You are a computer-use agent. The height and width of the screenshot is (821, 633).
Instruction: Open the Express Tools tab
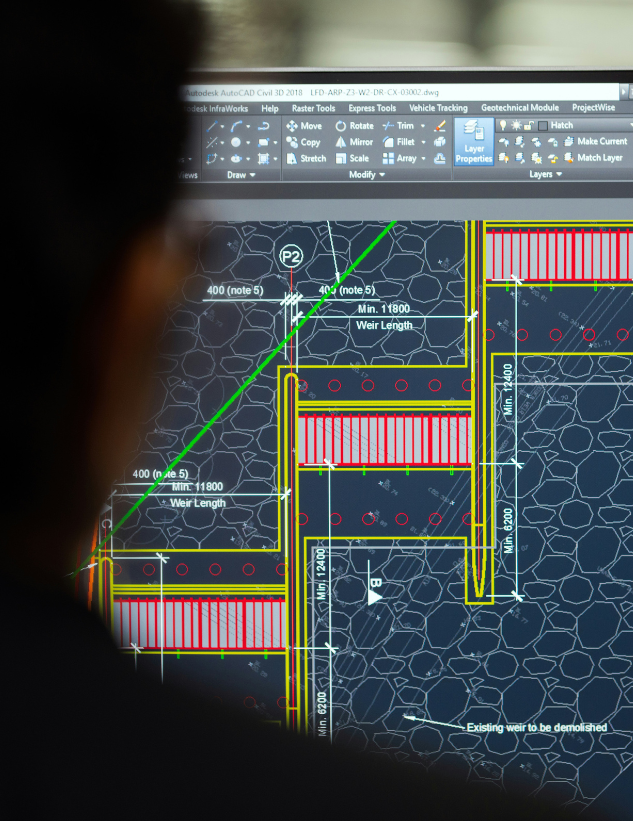pos(372,108)
